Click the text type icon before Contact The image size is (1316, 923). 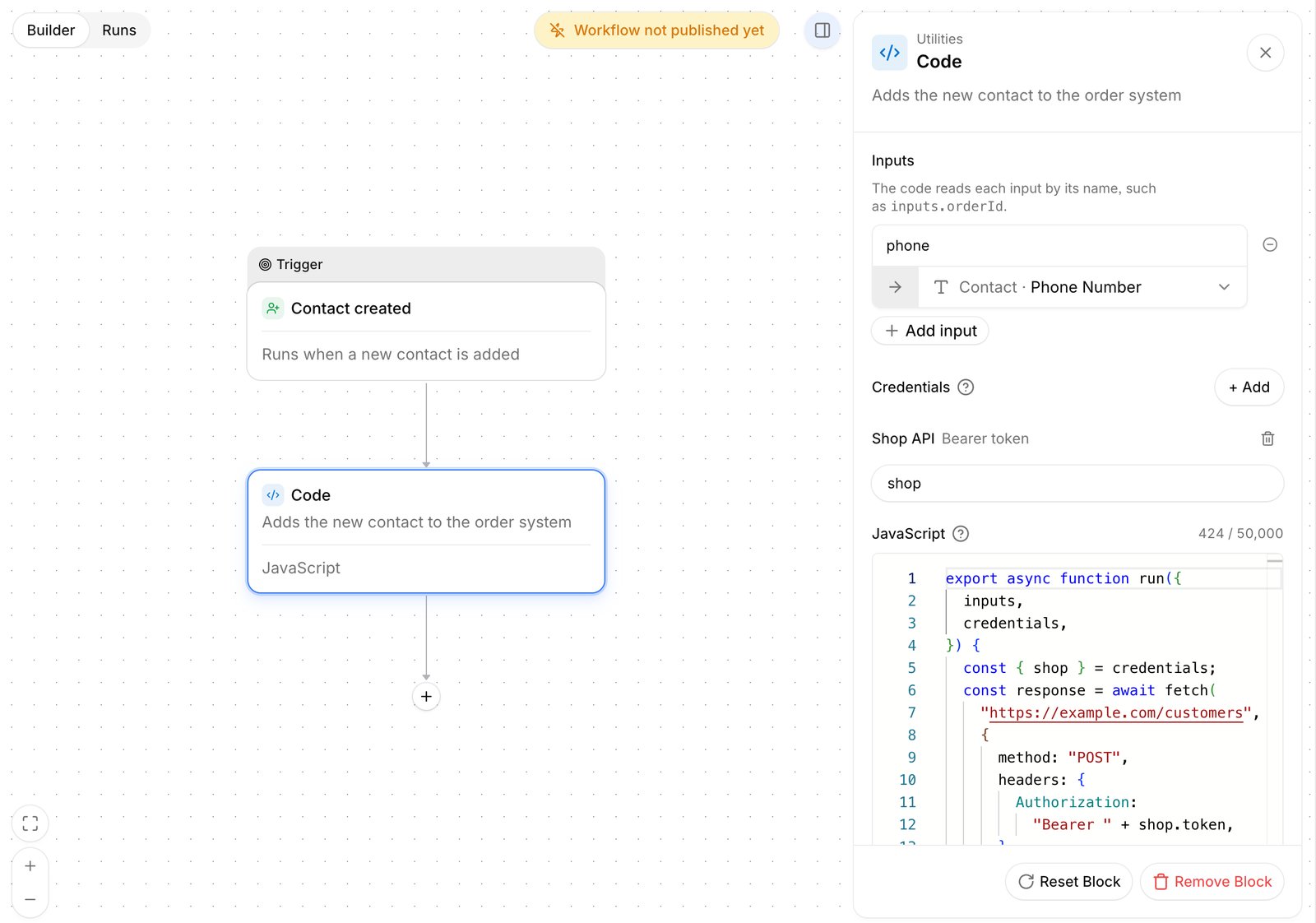pos(941,287)
